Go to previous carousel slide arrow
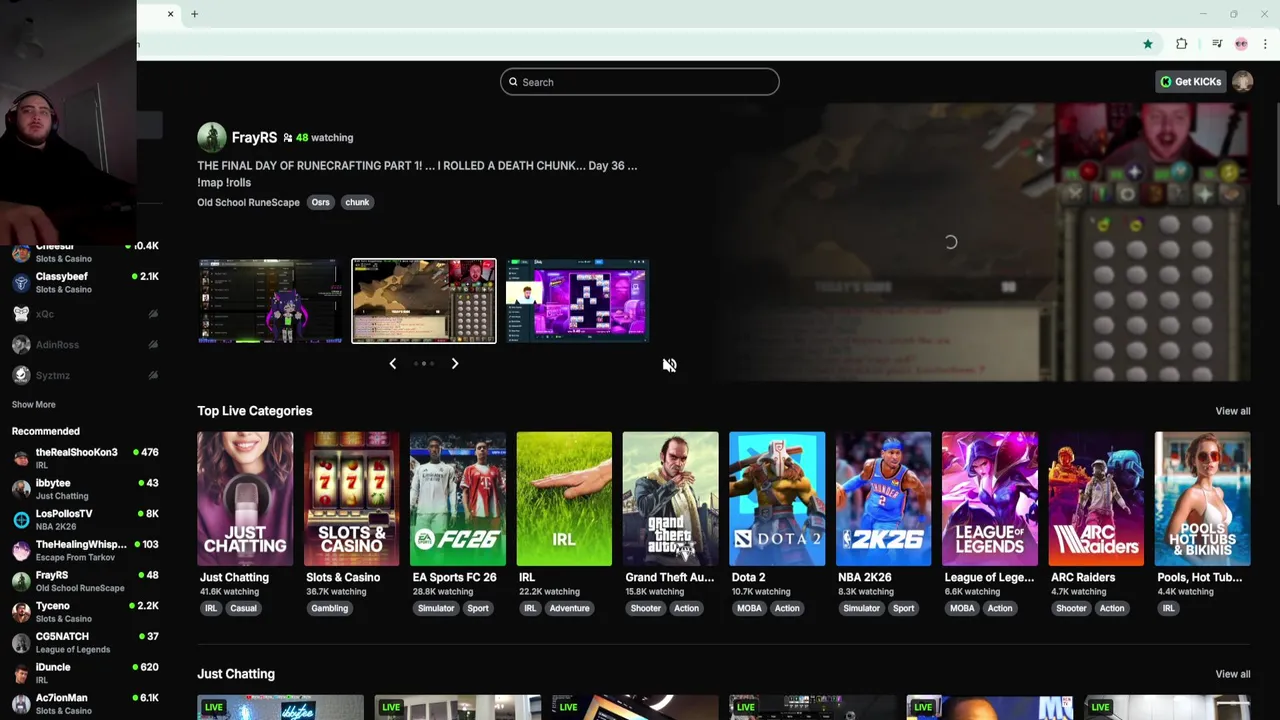Screen dimensions: 1280x720 pos(392,364)
